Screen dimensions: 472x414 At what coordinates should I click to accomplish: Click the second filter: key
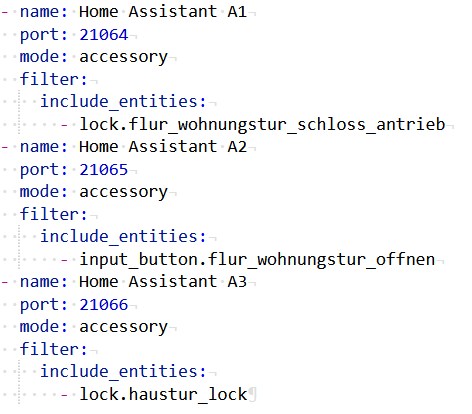53,214
